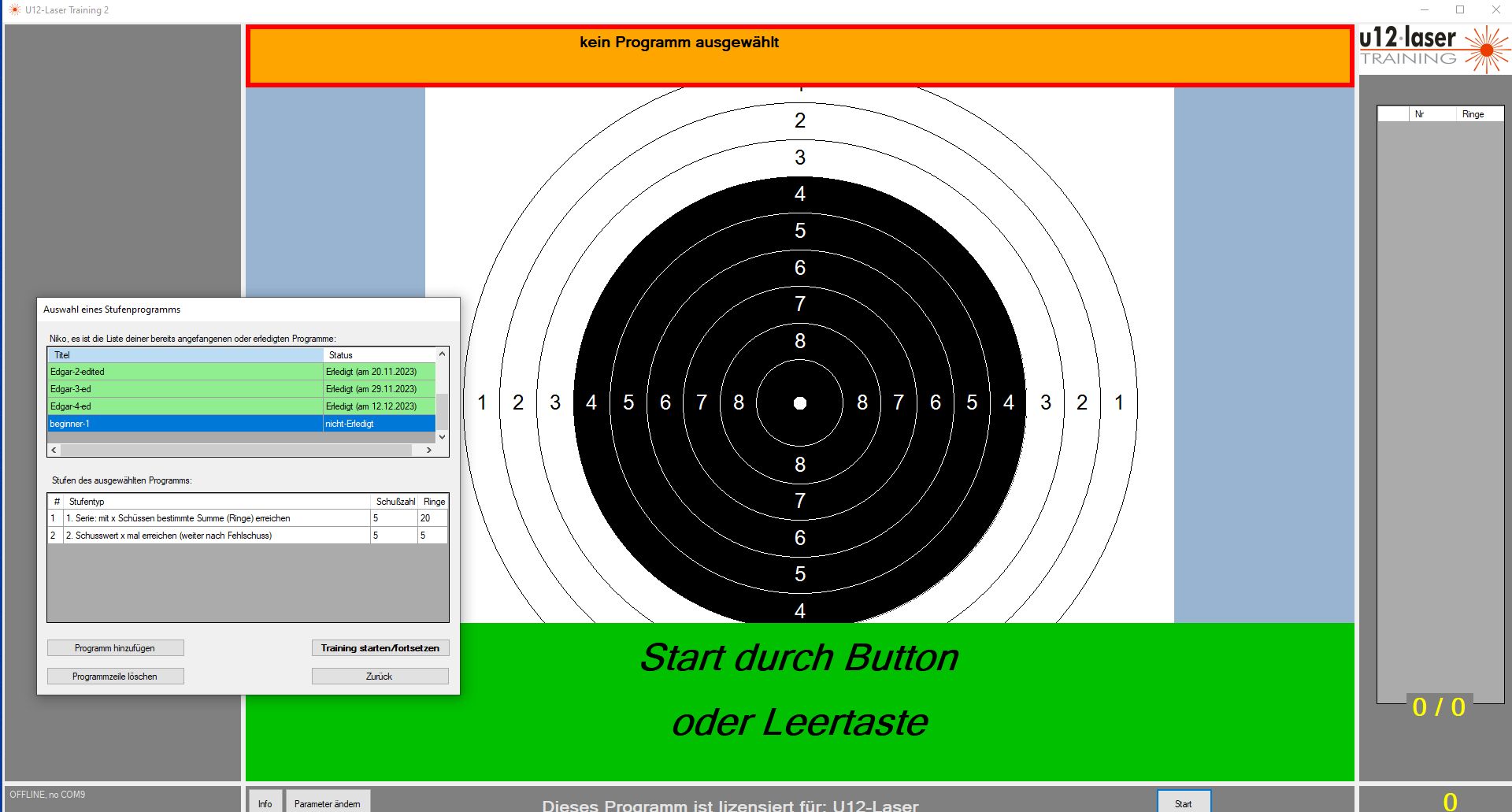Image resolution: width=1512 pixels, height=812 pixels.
Task: Minimize the U12-Laser Training window
Action: coord(1424,10)
